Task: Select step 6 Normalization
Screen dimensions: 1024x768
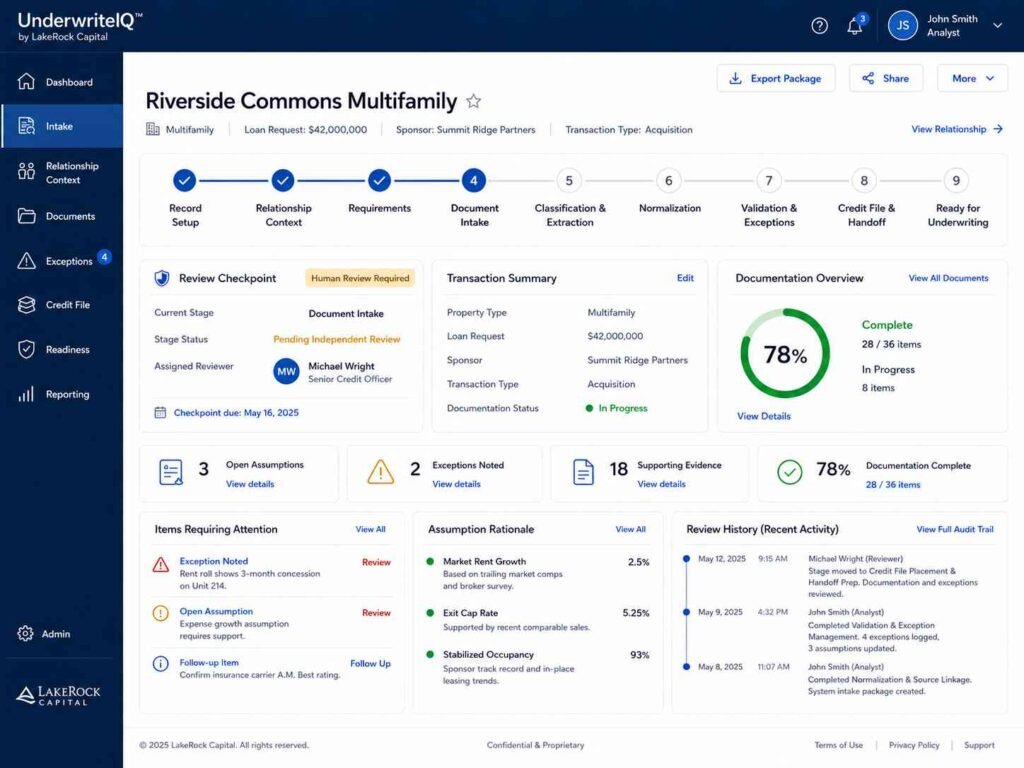Action: [x=669, y=180]
